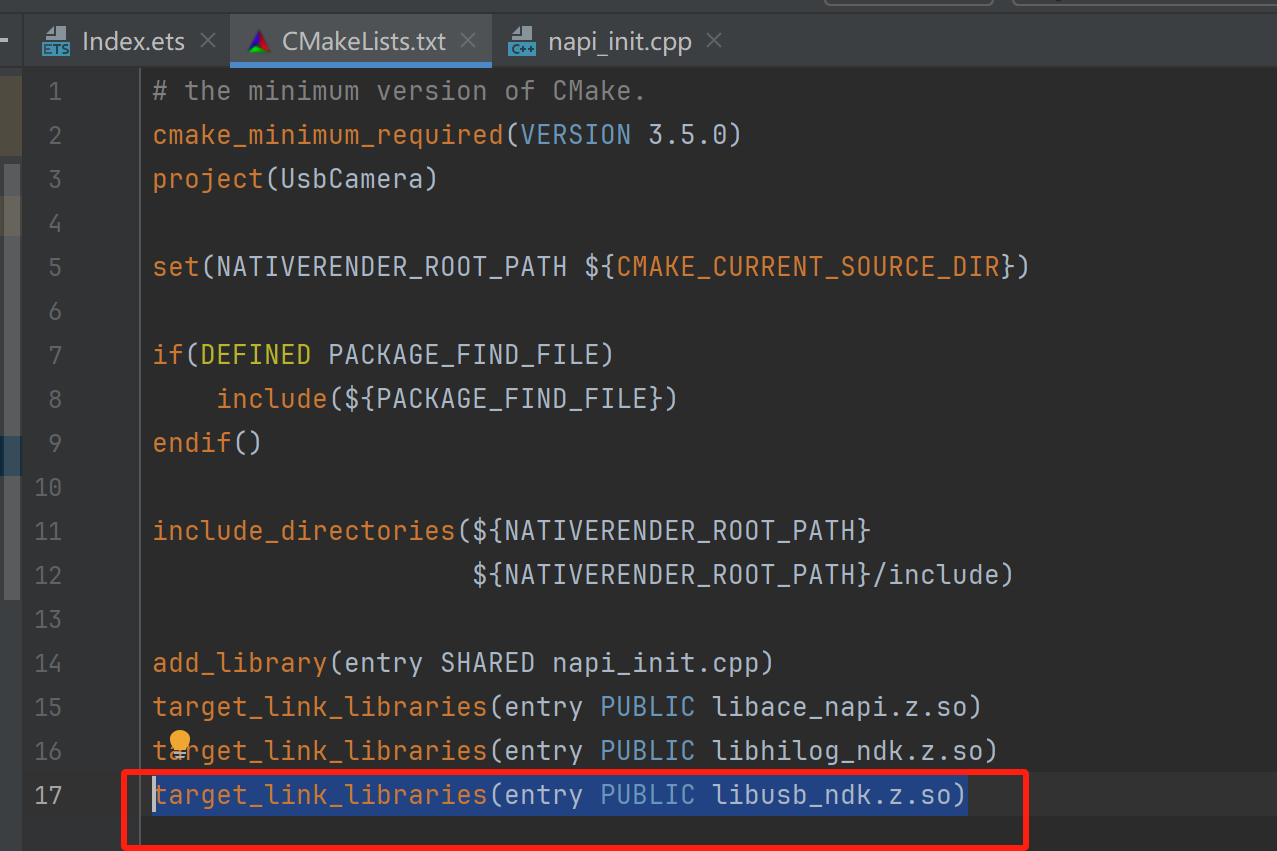Close the napi_init.cpp tab

click(713, 41)
